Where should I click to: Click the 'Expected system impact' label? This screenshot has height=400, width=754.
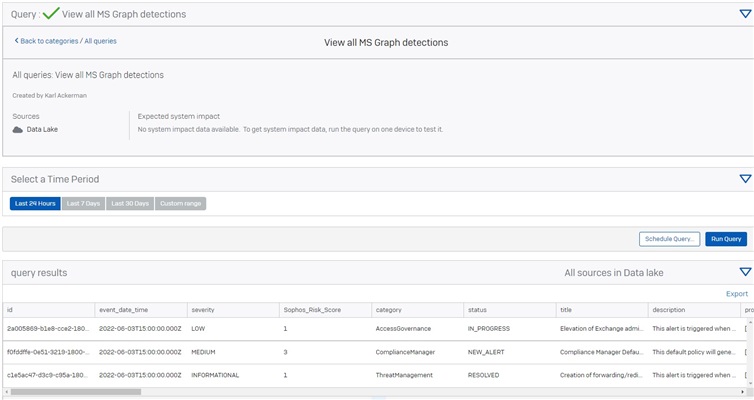click(x=179, y=116)
